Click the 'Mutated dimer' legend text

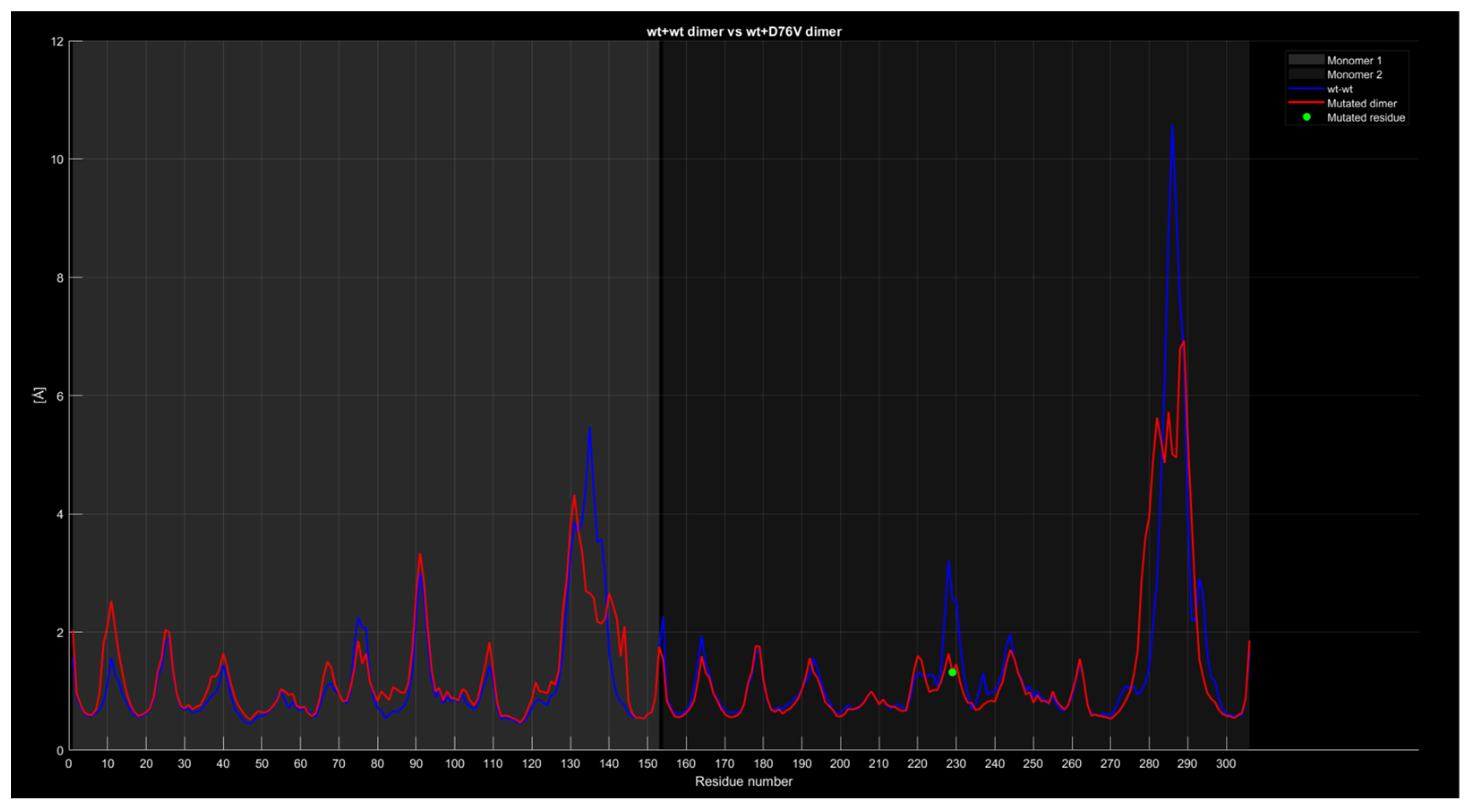[1362, 104]
